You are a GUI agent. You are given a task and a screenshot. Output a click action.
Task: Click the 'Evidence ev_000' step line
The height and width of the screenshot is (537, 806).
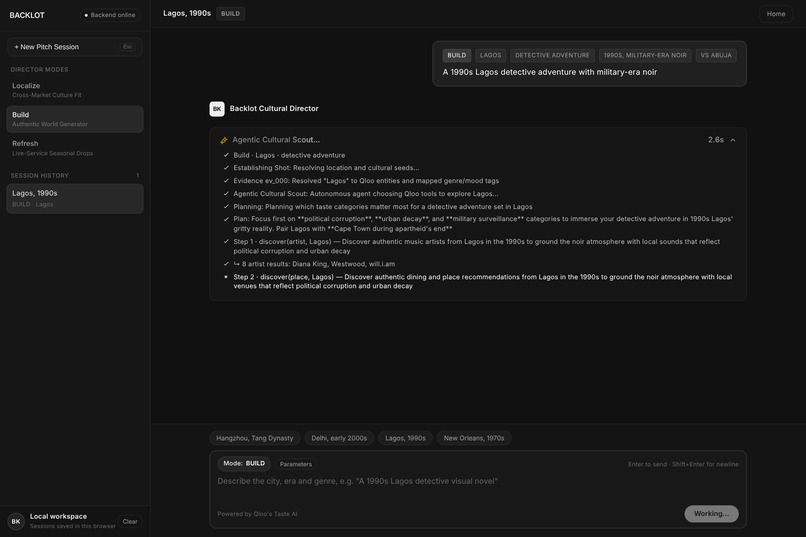click(366, 181)
